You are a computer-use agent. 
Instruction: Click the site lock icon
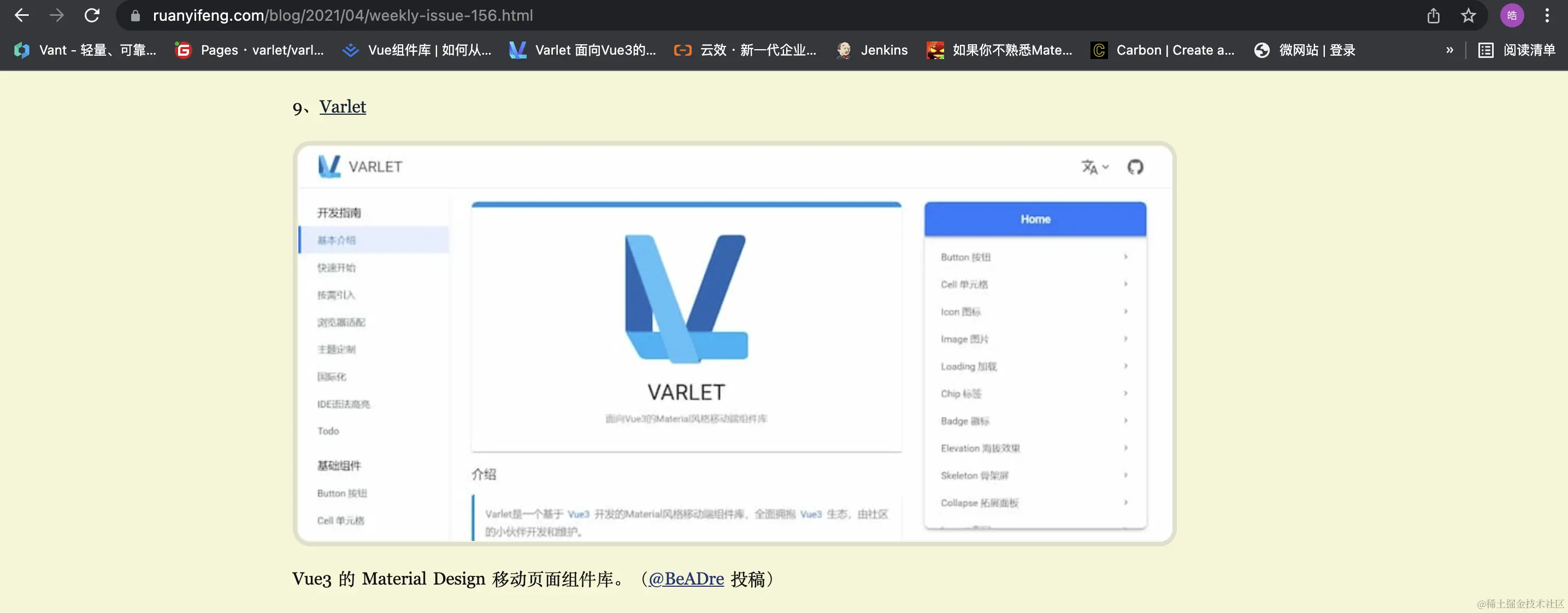tap(135, 15)
